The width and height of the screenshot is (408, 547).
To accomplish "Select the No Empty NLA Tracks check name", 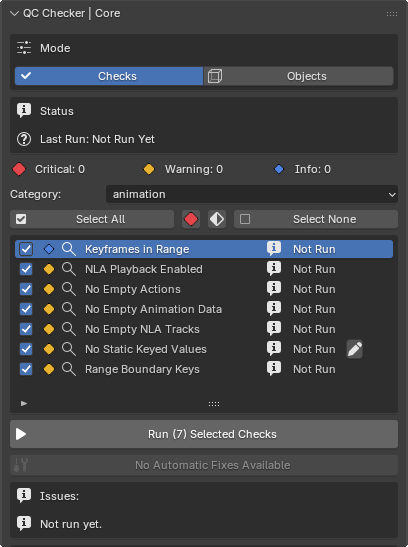I will click(142, 329).
